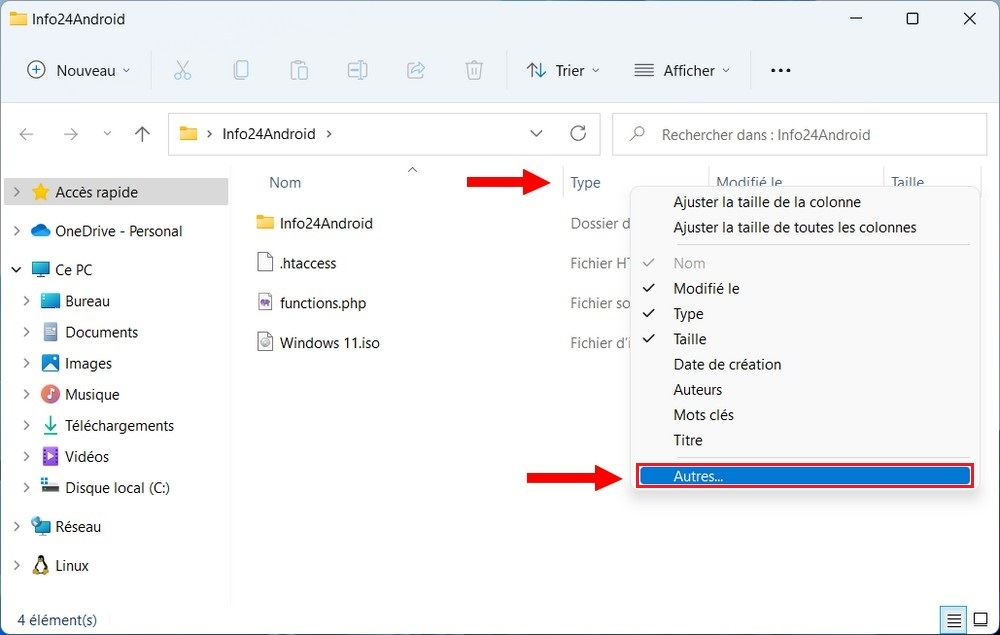Image resolution: width=1000 pixels, height=635 pixels.
Task: Click the Delete (trash) icon on the toolbar
Action: click(473, 70)
